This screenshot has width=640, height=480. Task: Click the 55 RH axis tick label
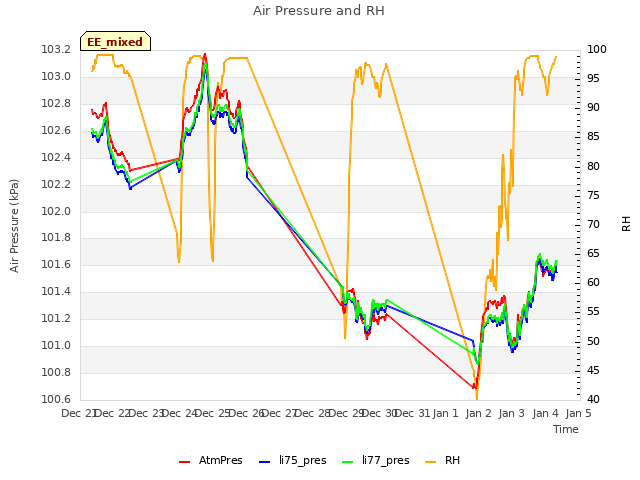(x=593, y=312)
